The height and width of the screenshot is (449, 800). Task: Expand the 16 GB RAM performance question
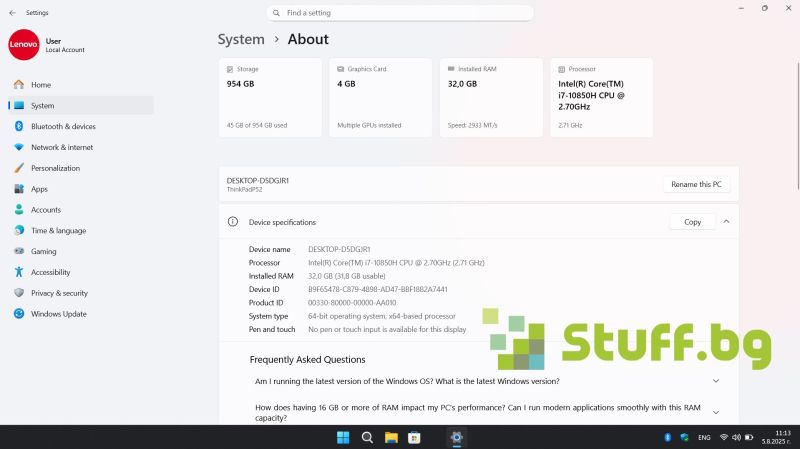click(715, 412)
